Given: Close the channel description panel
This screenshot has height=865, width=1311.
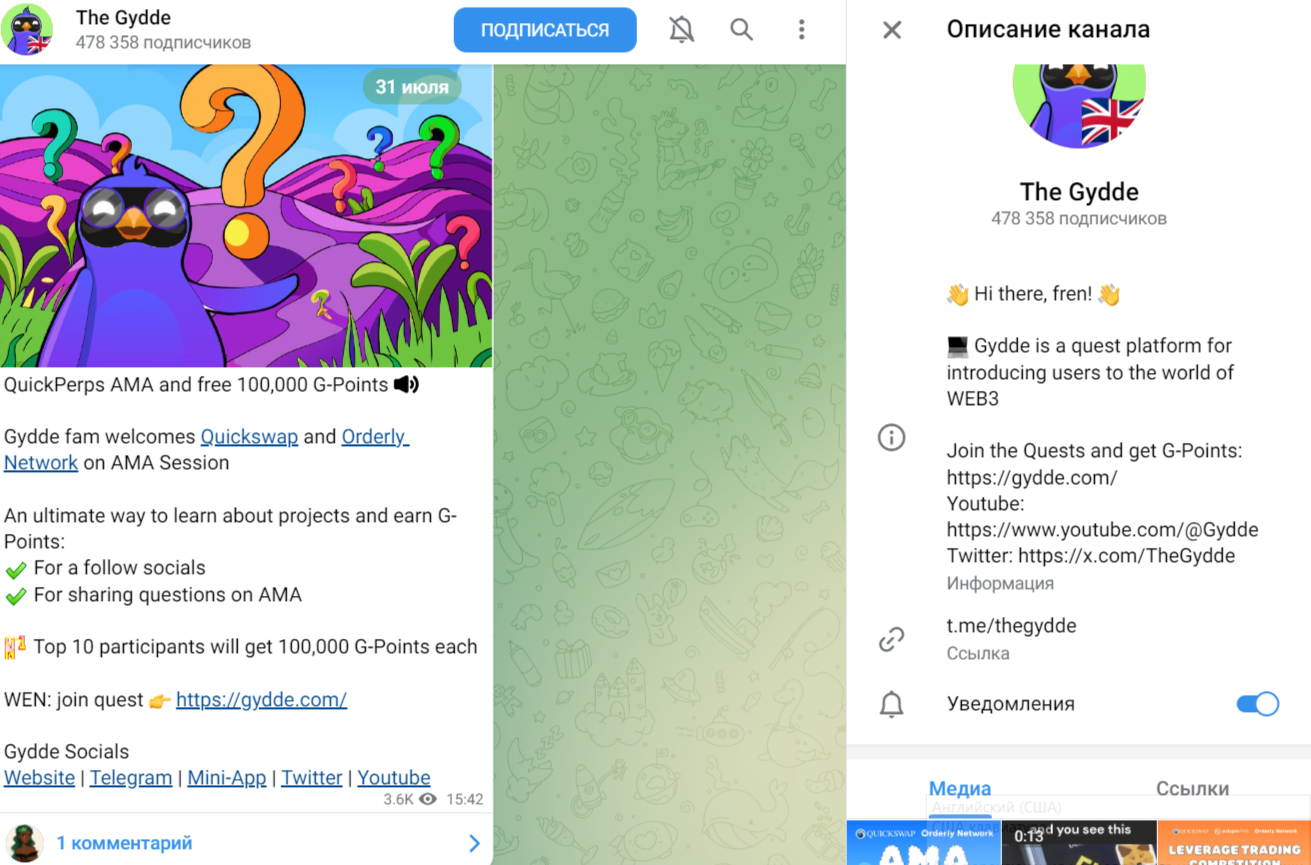Looking at the screenshot, I should [x=892, y=30].
